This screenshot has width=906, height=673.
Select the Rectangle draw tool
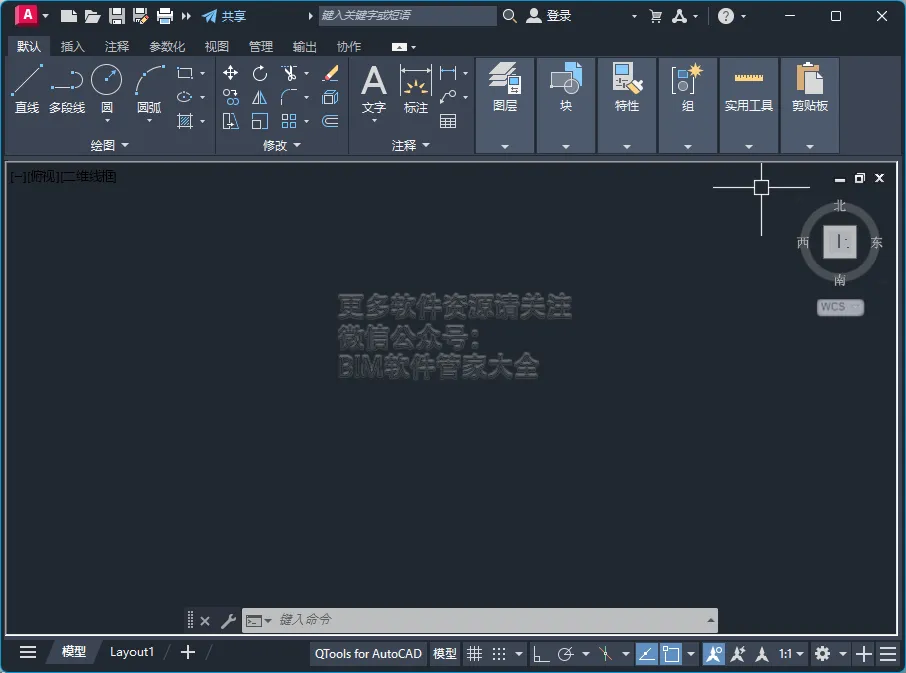tap(185, 73)
